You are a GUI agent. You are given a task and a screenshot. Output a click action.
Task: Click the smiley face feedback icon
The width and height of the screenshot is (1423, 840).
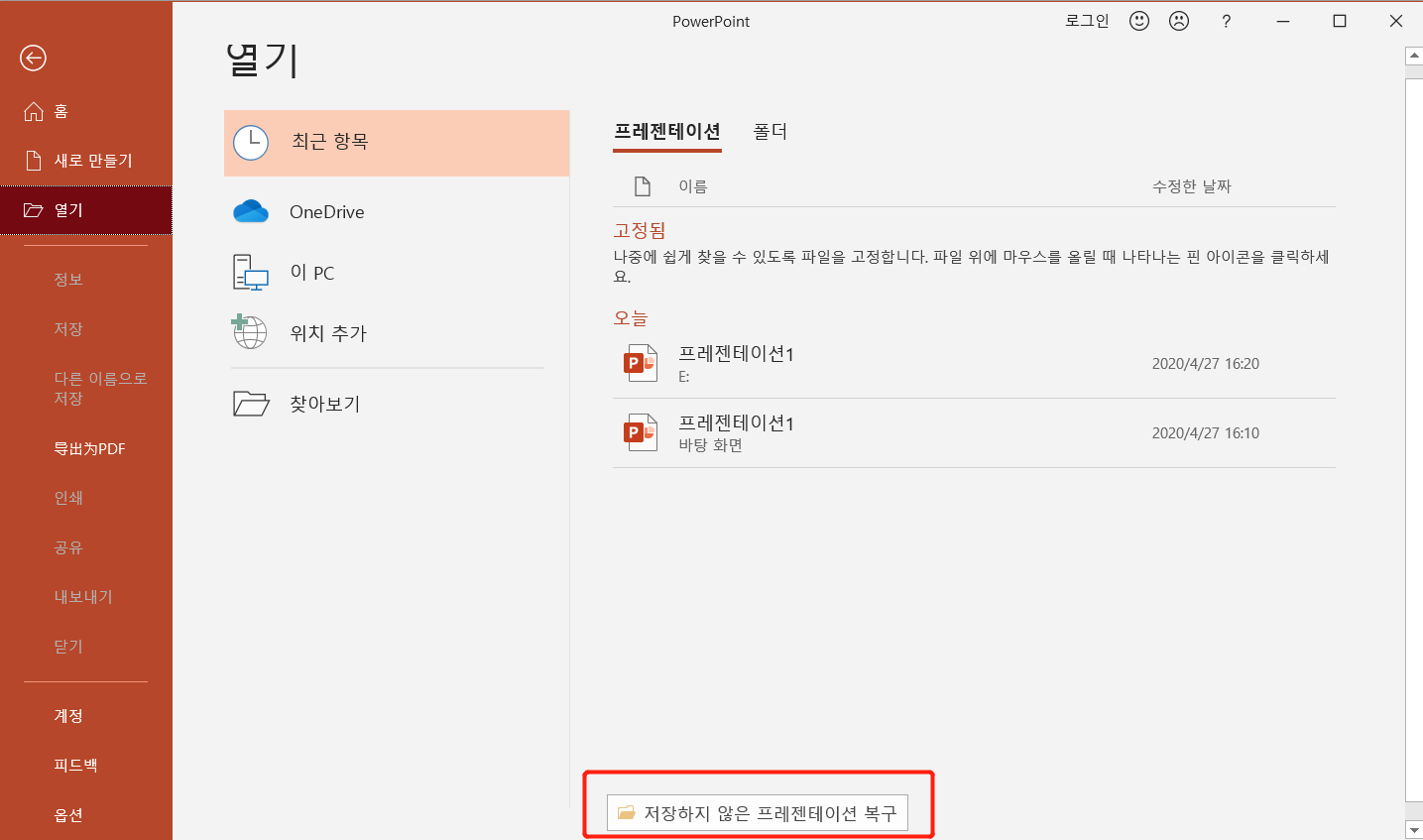pos(1139,21)
